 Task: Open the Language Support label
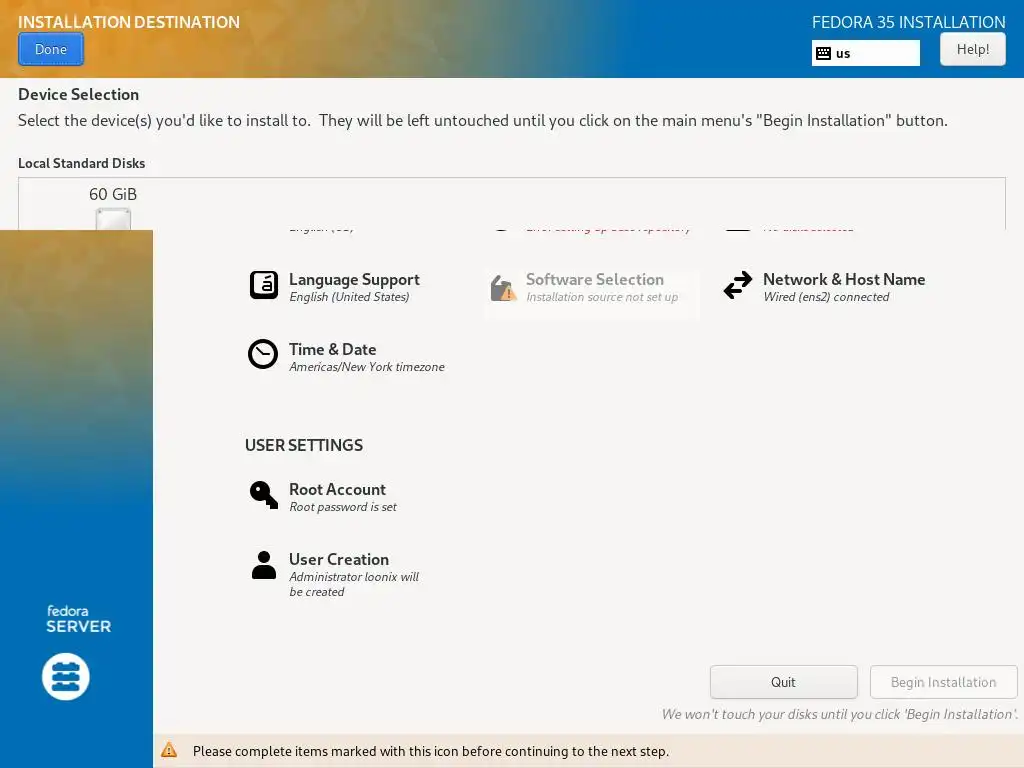tap(354, 280)
